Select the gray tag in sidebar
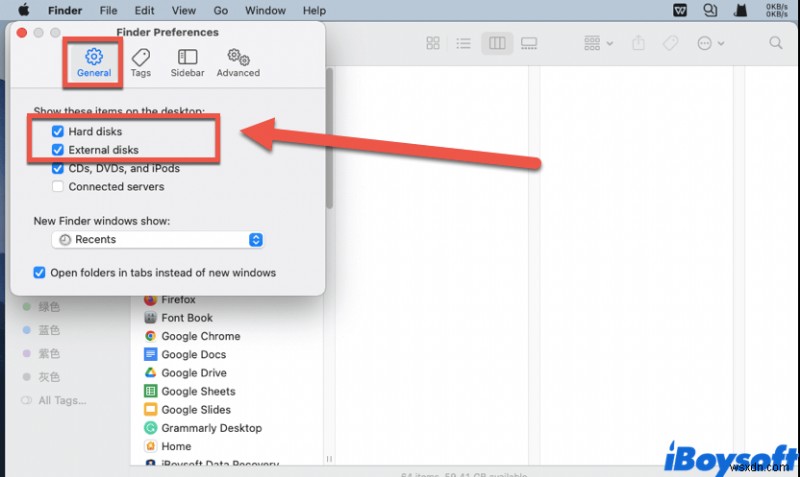The image size is (800, 477). tap(42, 376)
